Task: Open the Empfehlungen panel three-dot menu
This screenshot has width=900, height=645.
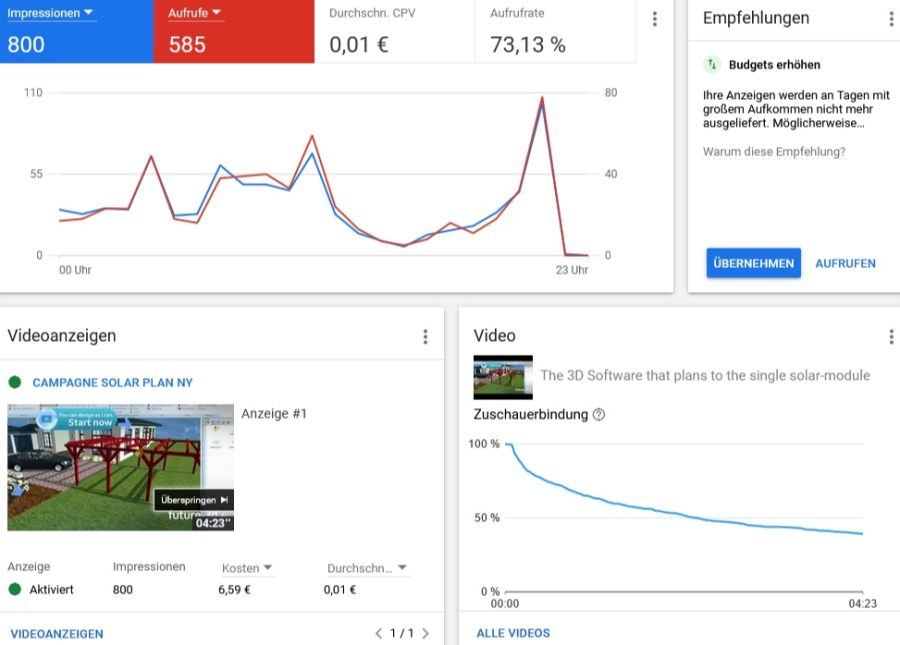Action: point(891,19)
